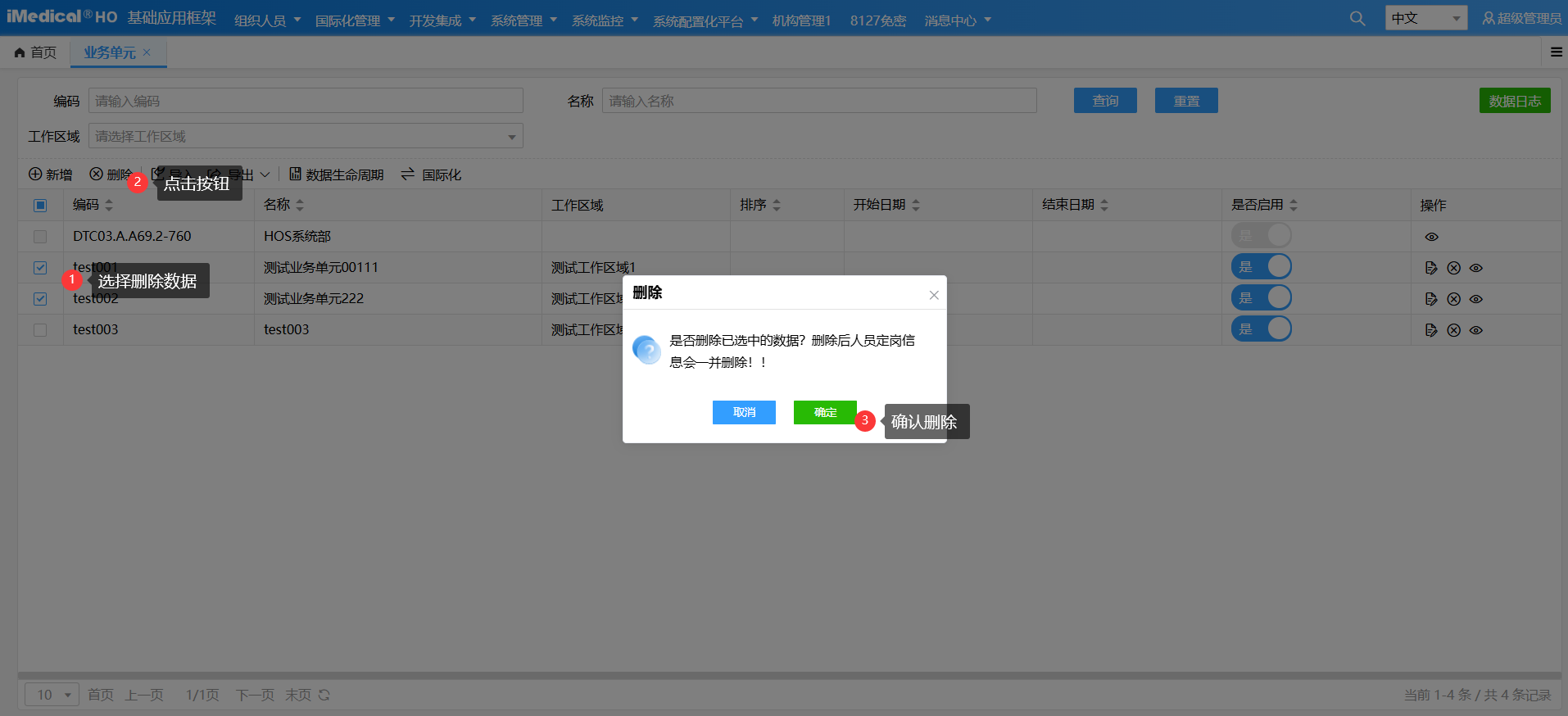This screenshot has width=1568, height=716.
Task: Click the 取消 button in dialog
Action: point(744,412)
